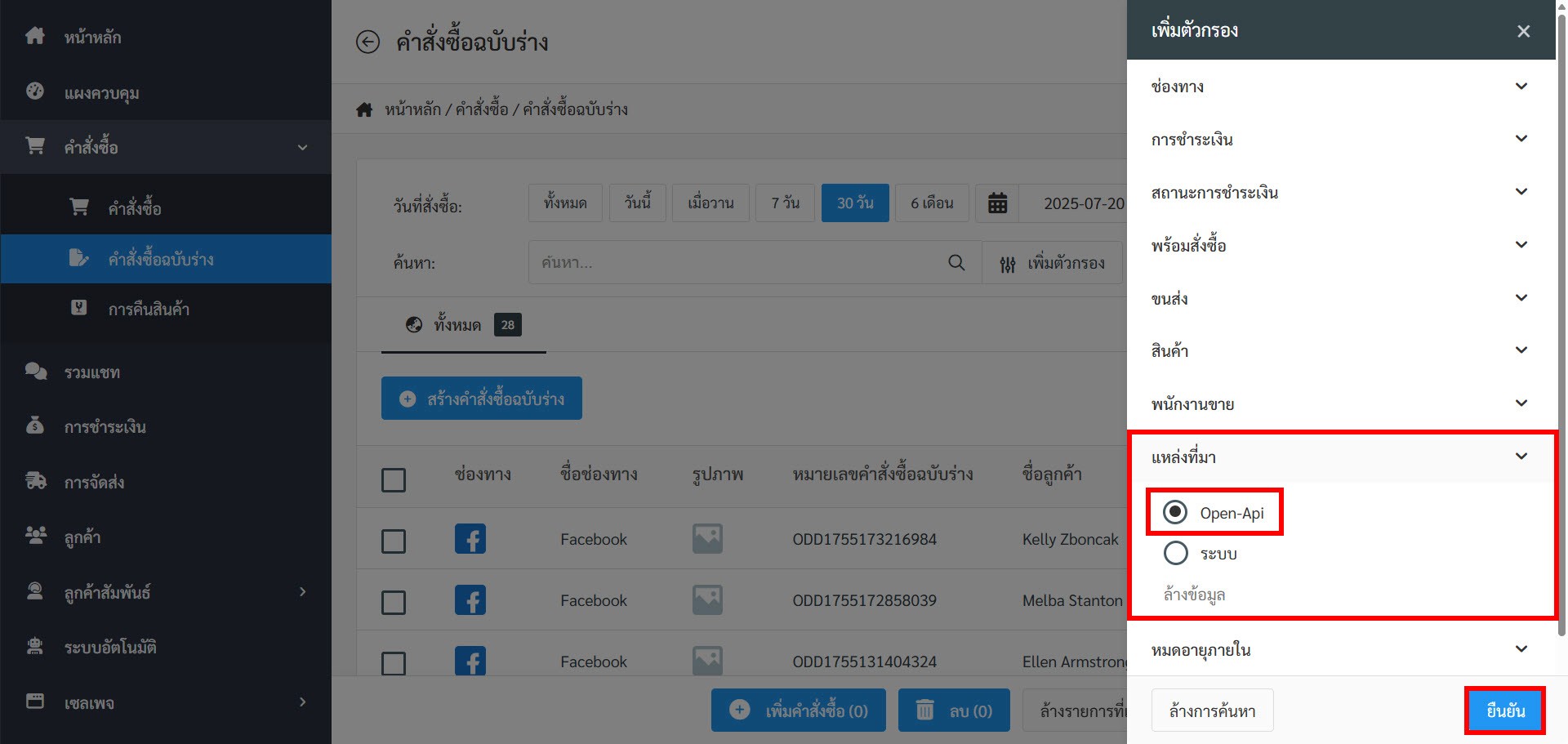Image resolution: width=1568 pixels, height=744 pixels.
Task: Click Facebook icon in Kelly Zboncak row
Action: click(470, 539)
